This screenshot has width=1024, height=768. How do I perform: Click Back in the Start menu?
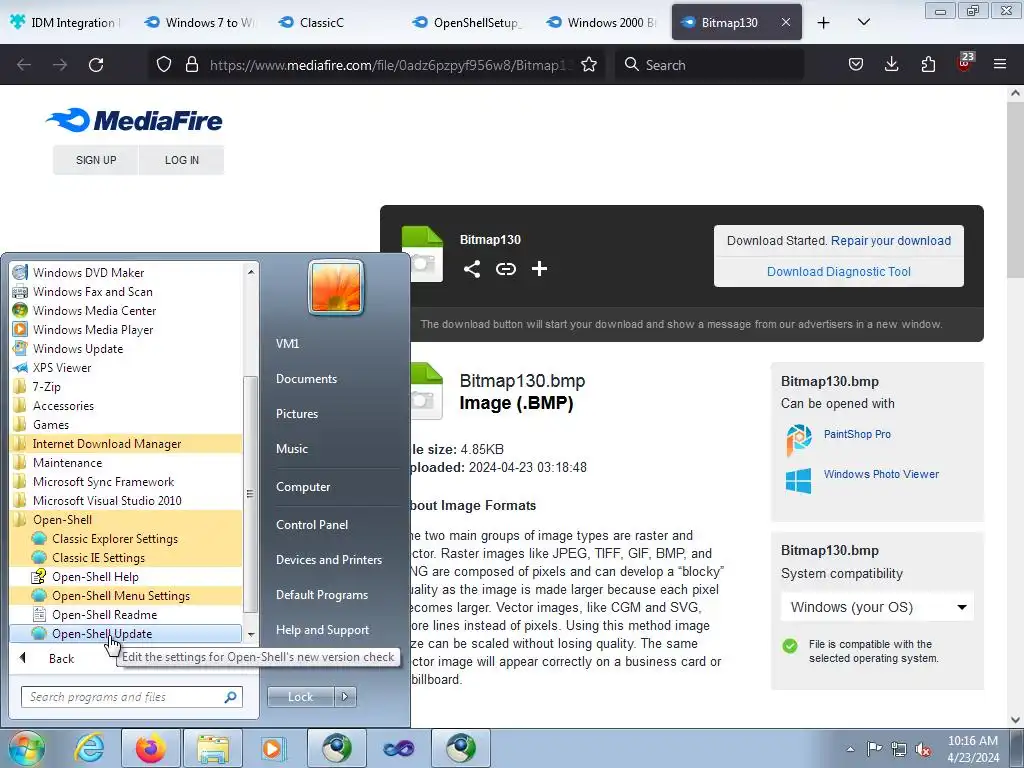[61, 658]
